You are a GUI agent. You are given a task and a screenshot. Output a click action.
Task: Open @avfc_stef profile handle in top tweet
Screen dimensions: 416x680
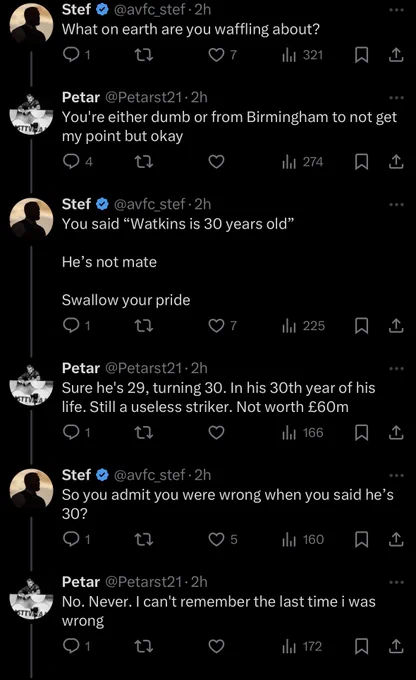point(149,10)
